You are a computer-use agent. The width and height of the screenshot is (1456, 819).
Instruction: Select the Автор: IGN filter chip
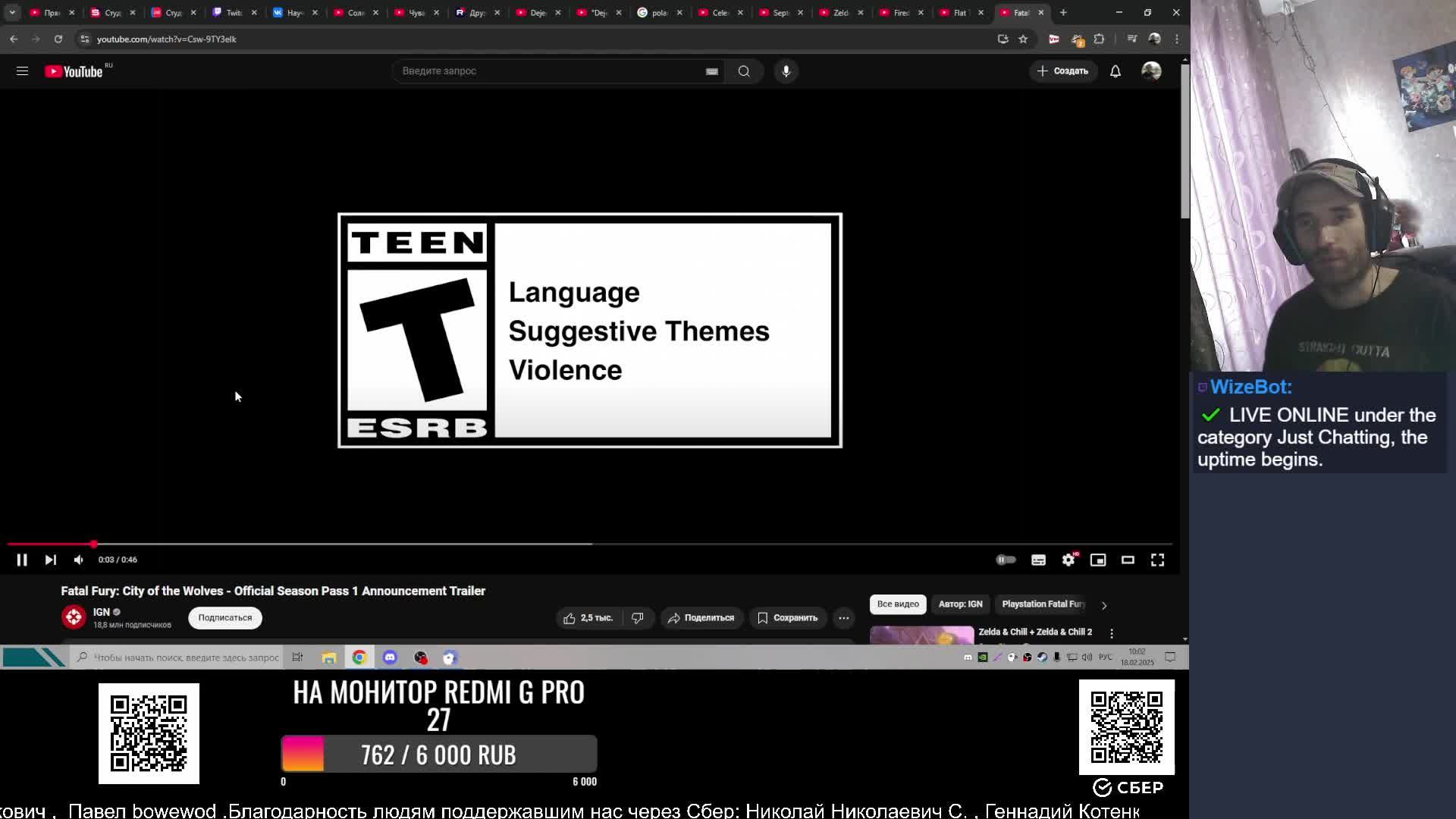pyautogui.click(x=960, y=604)
